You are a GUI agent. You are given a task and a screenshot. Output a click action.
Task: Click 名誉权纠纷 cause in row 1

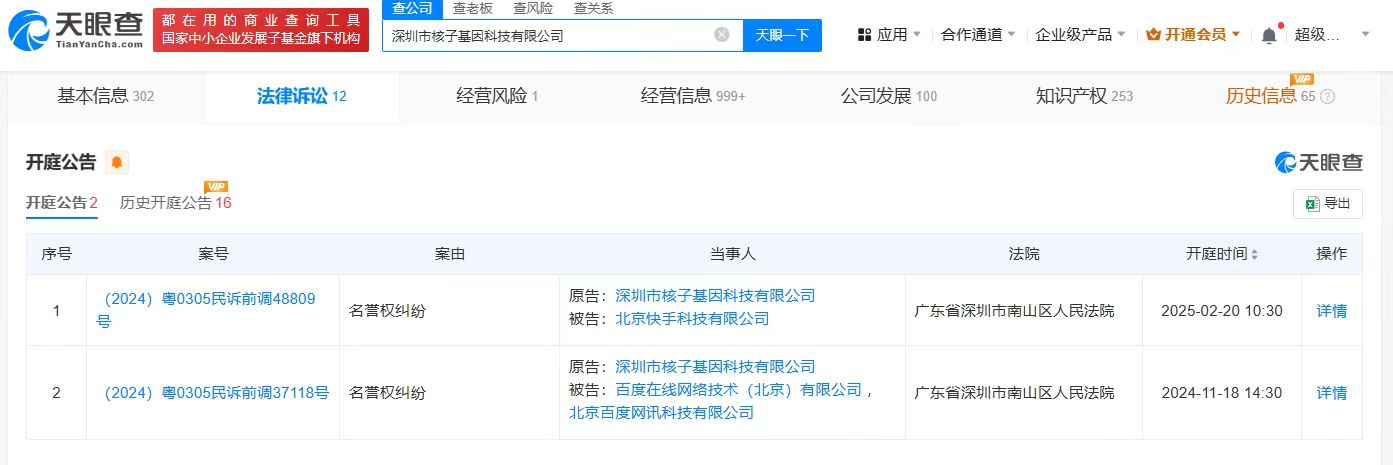coord(388,311)
